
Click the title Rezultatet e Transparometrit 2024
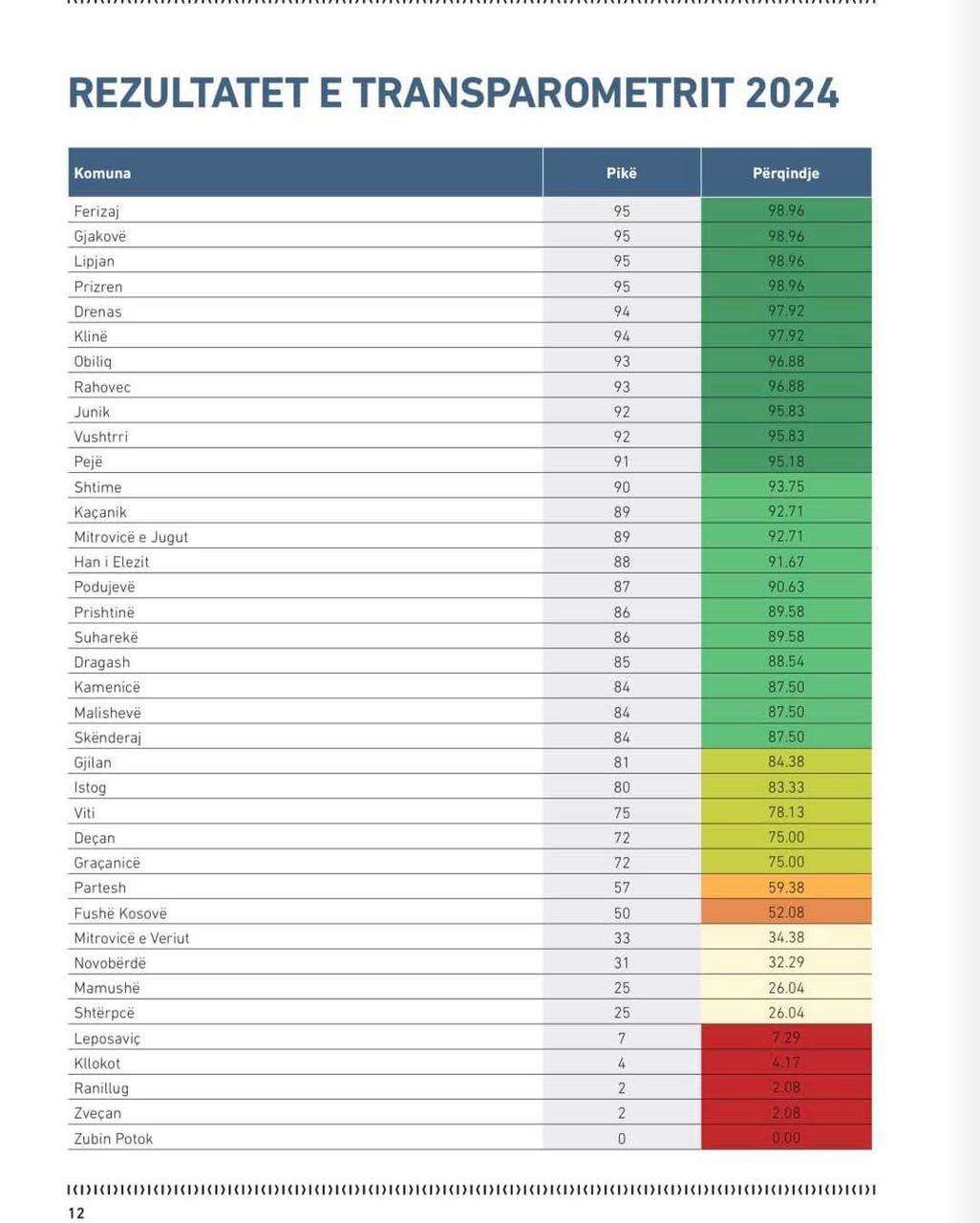point(454,93)
